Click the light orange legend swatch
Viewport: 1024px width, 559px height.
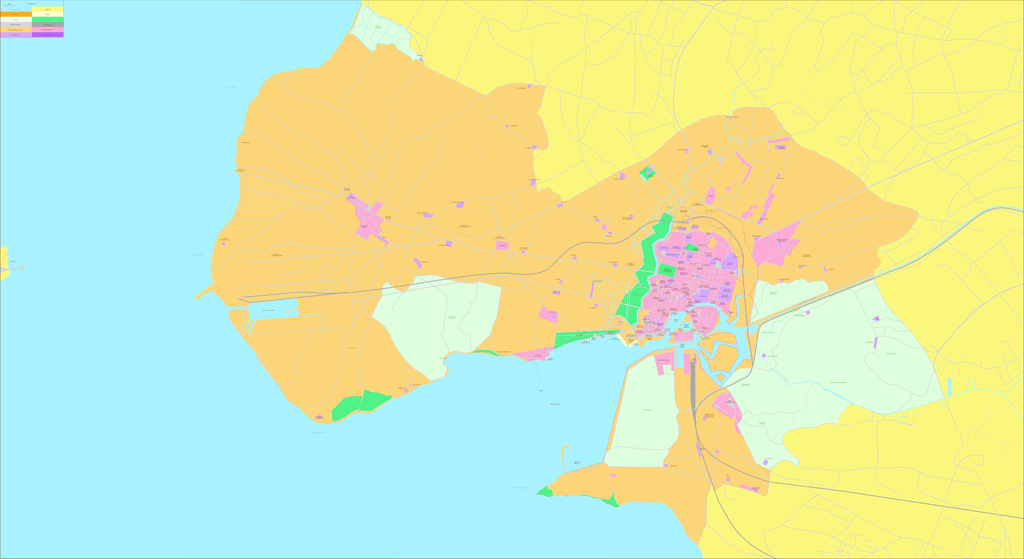16,30
